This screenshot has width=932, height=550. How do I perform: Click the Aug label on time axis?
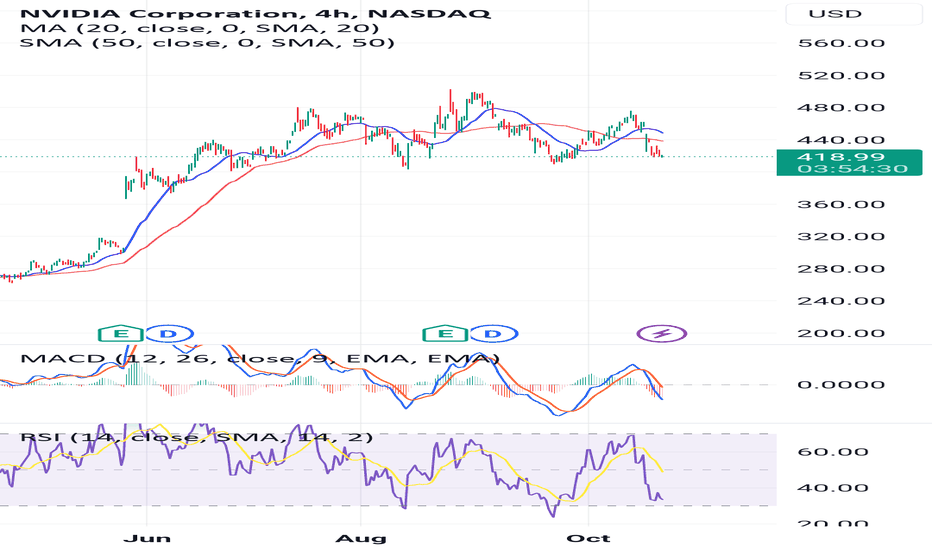[x=361, y=539]
